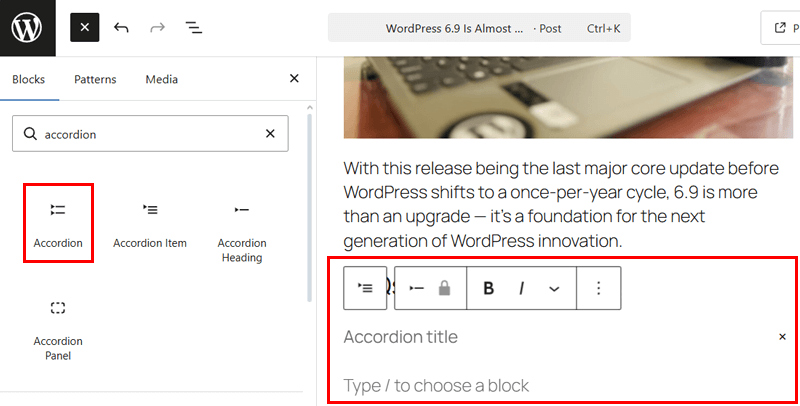This screenshot has width=800, height=406.
Task: Open the Media tab
Action: (162, 79)
